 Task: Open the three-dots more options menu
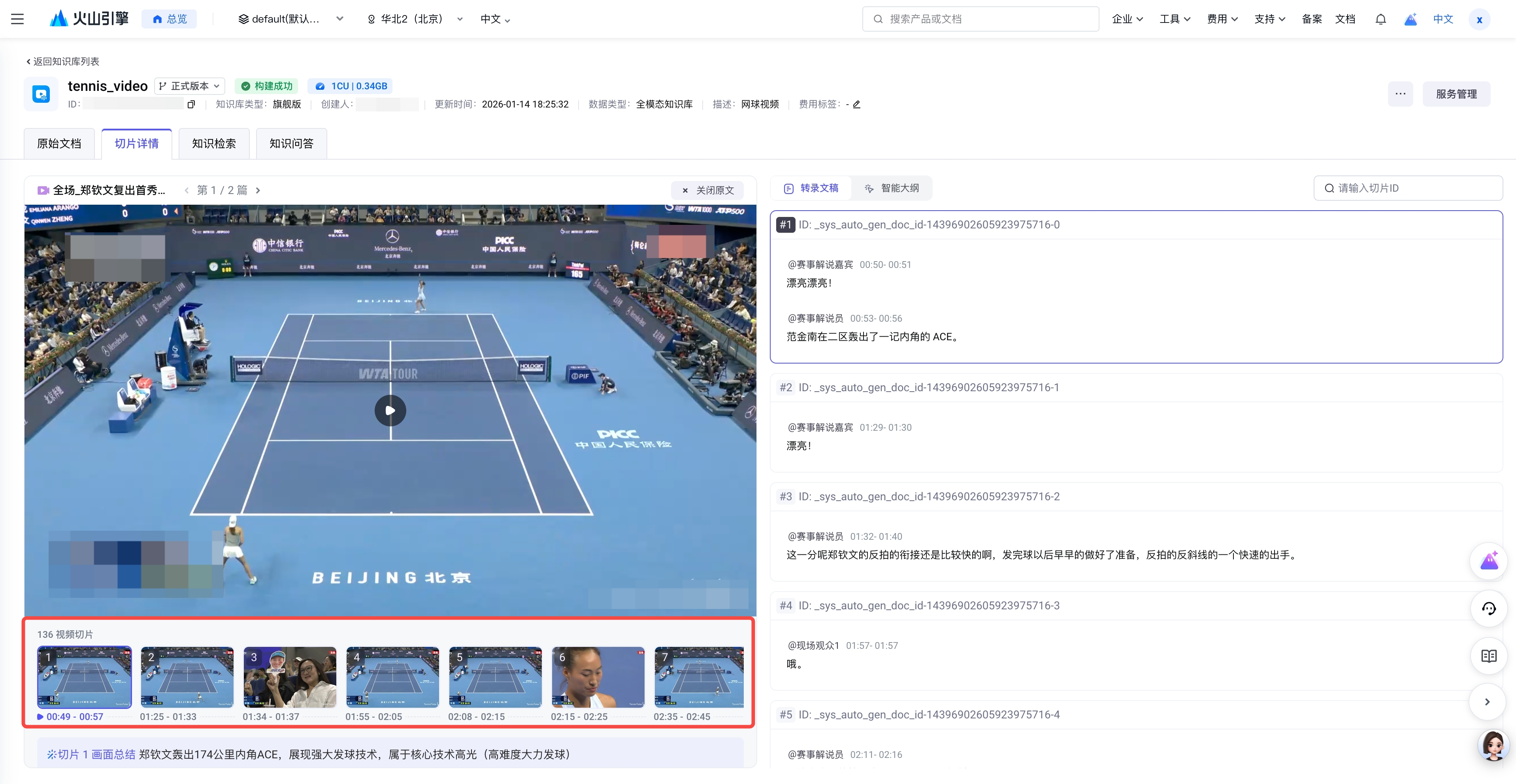(1400, 94)
